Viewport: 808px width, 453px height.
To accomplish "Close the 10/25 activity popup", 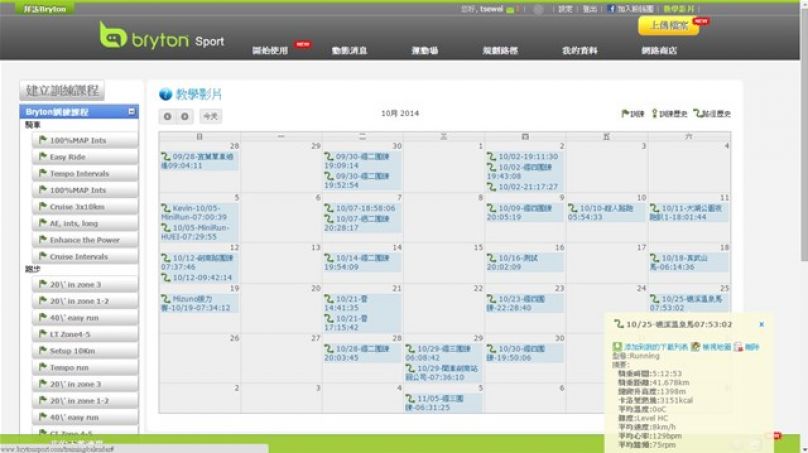I will coord(761,324).
